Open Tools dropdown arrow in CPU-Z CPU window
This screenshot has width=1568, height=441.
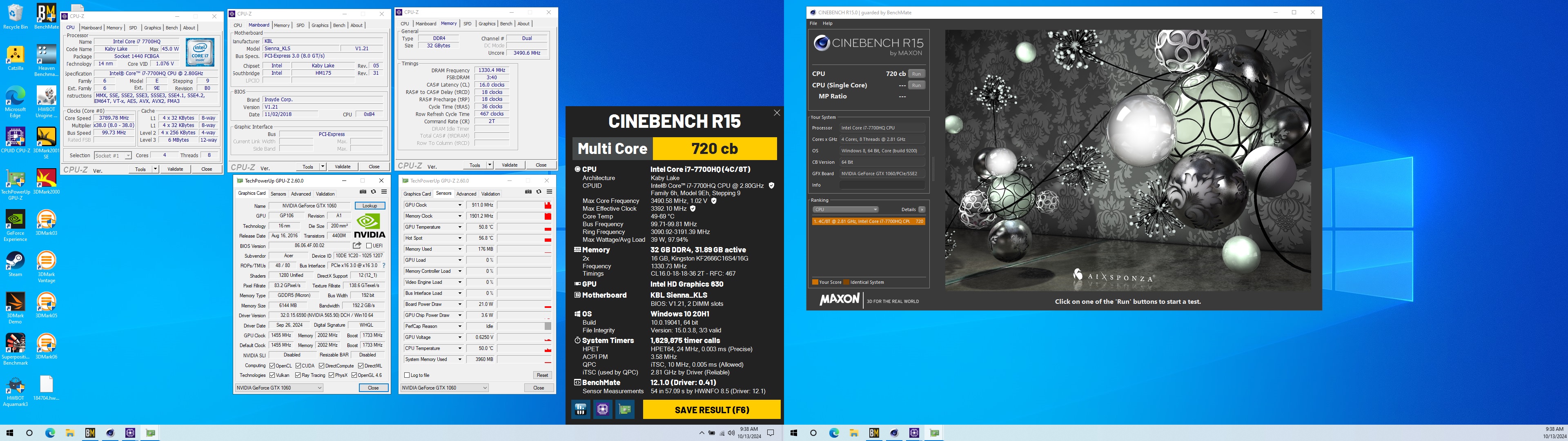pyautogui.click(x=156, y=169)
